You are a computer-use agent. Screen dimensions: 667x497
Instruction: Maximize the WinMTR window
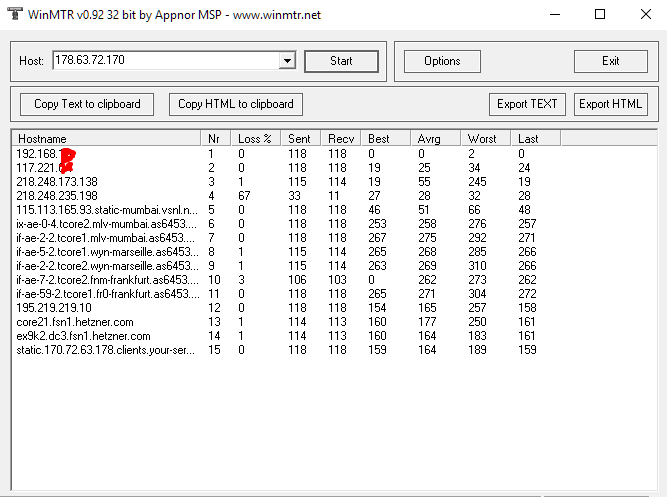[600, 14]
